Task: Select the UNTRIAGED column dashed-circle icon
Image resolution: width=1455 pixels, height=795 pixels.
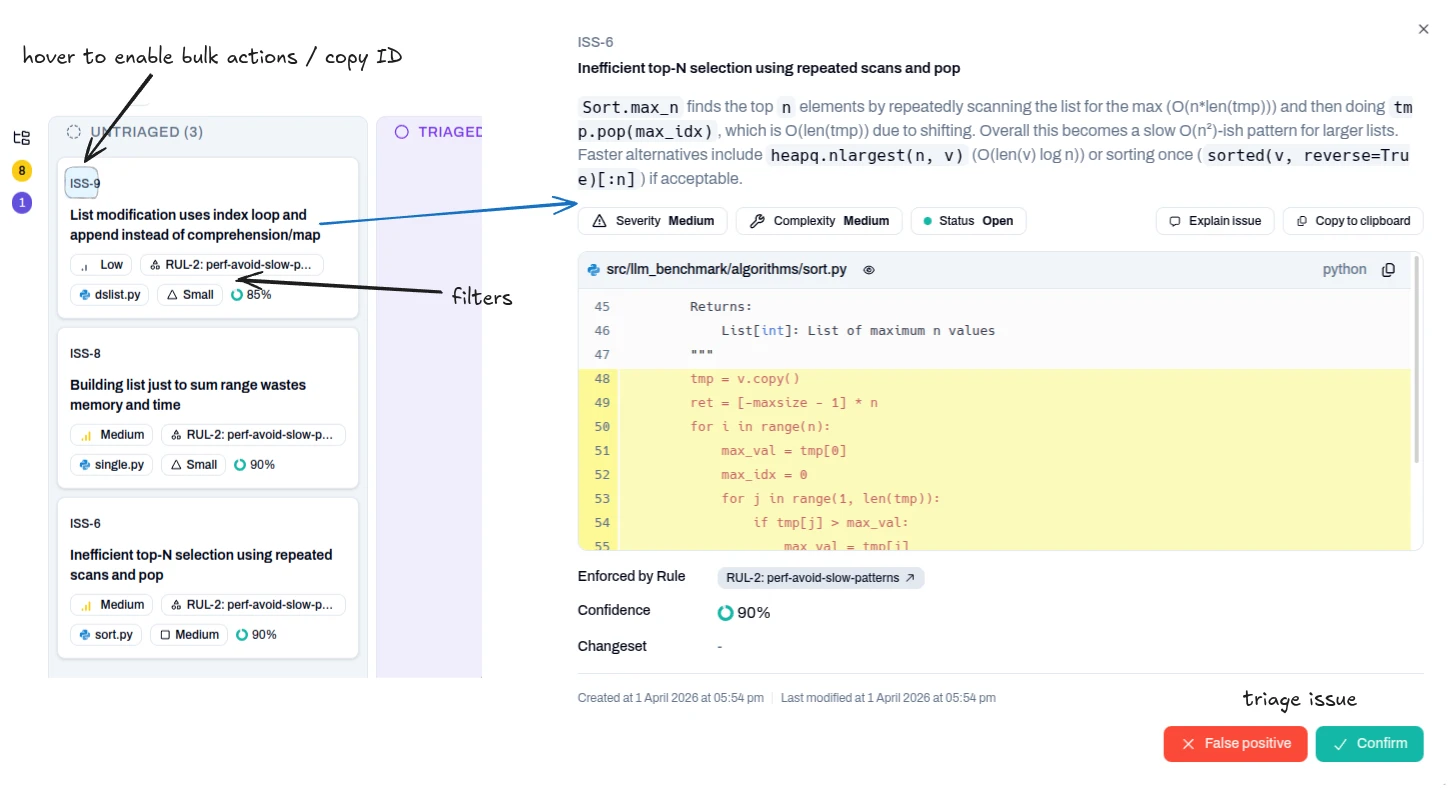Action: 74,132
